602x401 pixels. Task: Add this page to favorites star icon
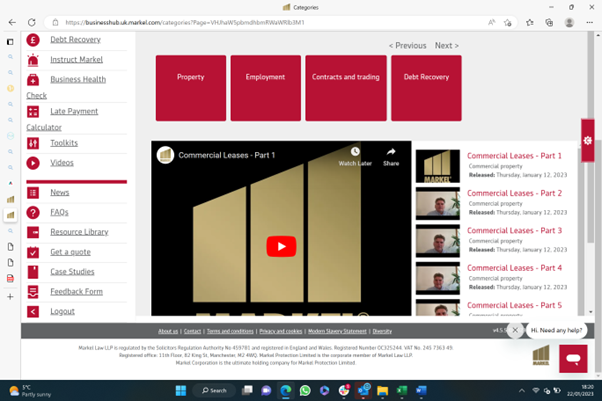click(x=508, y=23)
